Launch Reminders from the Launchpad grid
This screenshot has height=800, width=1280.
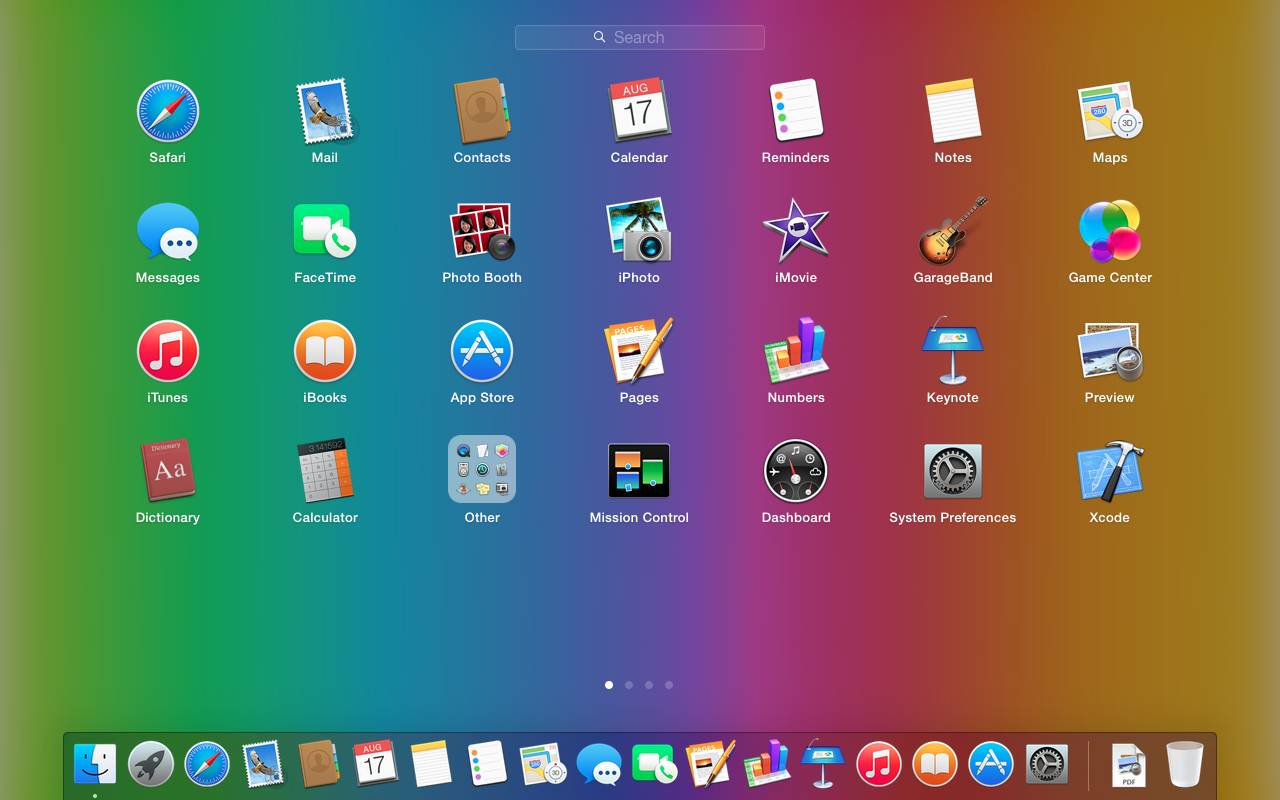click(x=796, y=111)
